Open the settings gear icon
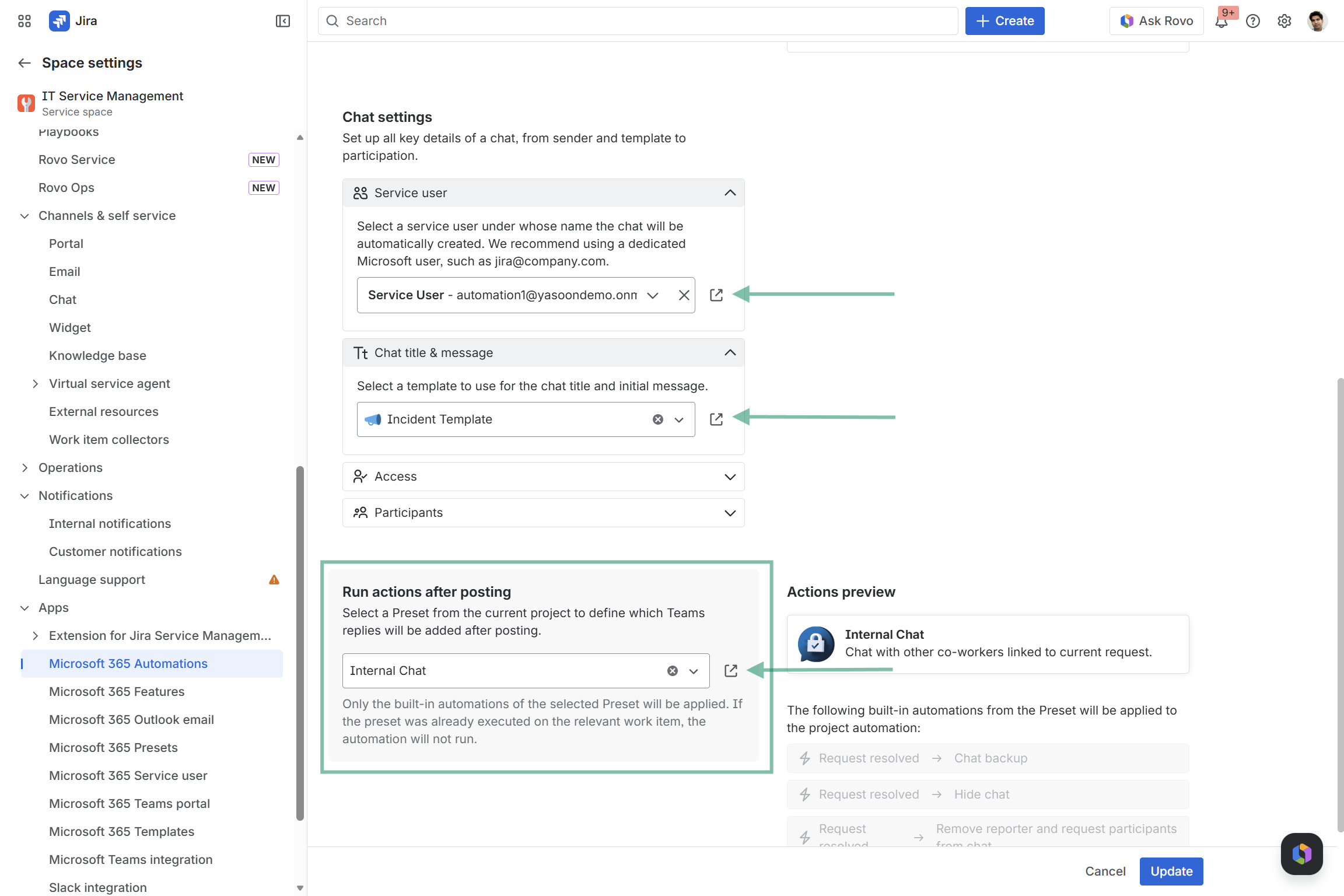This screenshot has height=896, width=1344. tap(1284, 22)
